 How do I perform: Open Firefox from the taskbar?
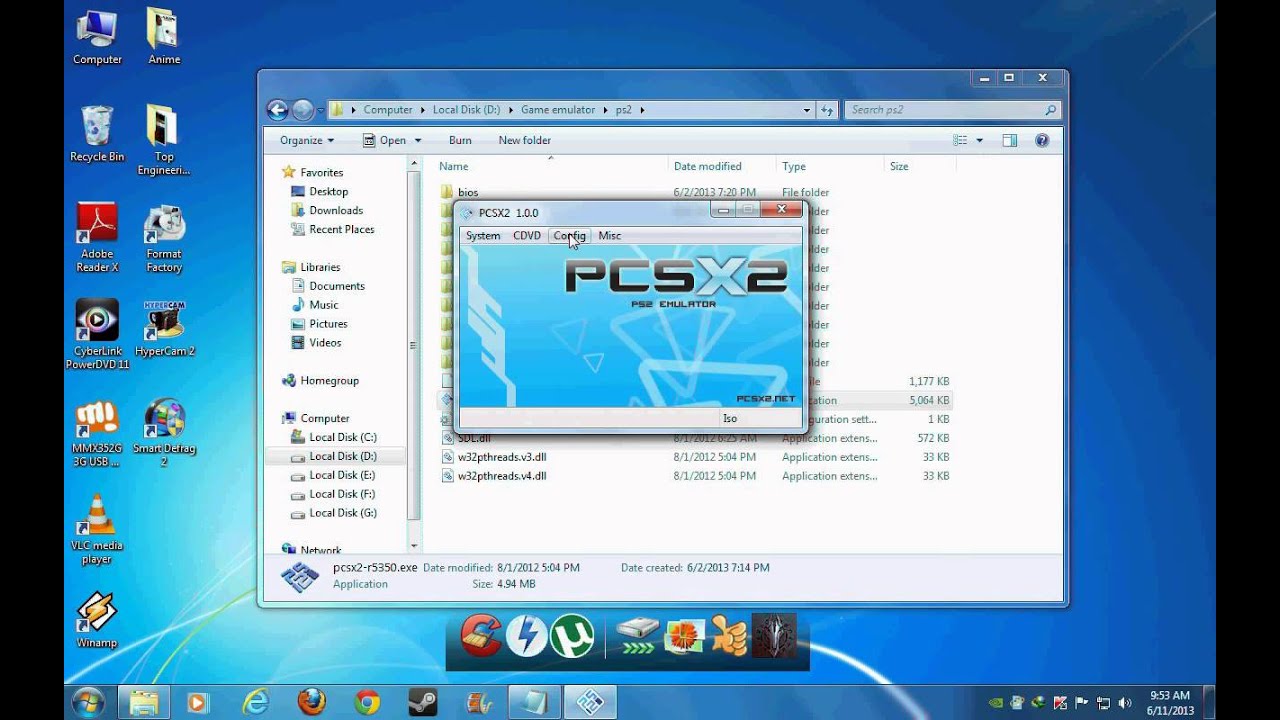[311, 703]
